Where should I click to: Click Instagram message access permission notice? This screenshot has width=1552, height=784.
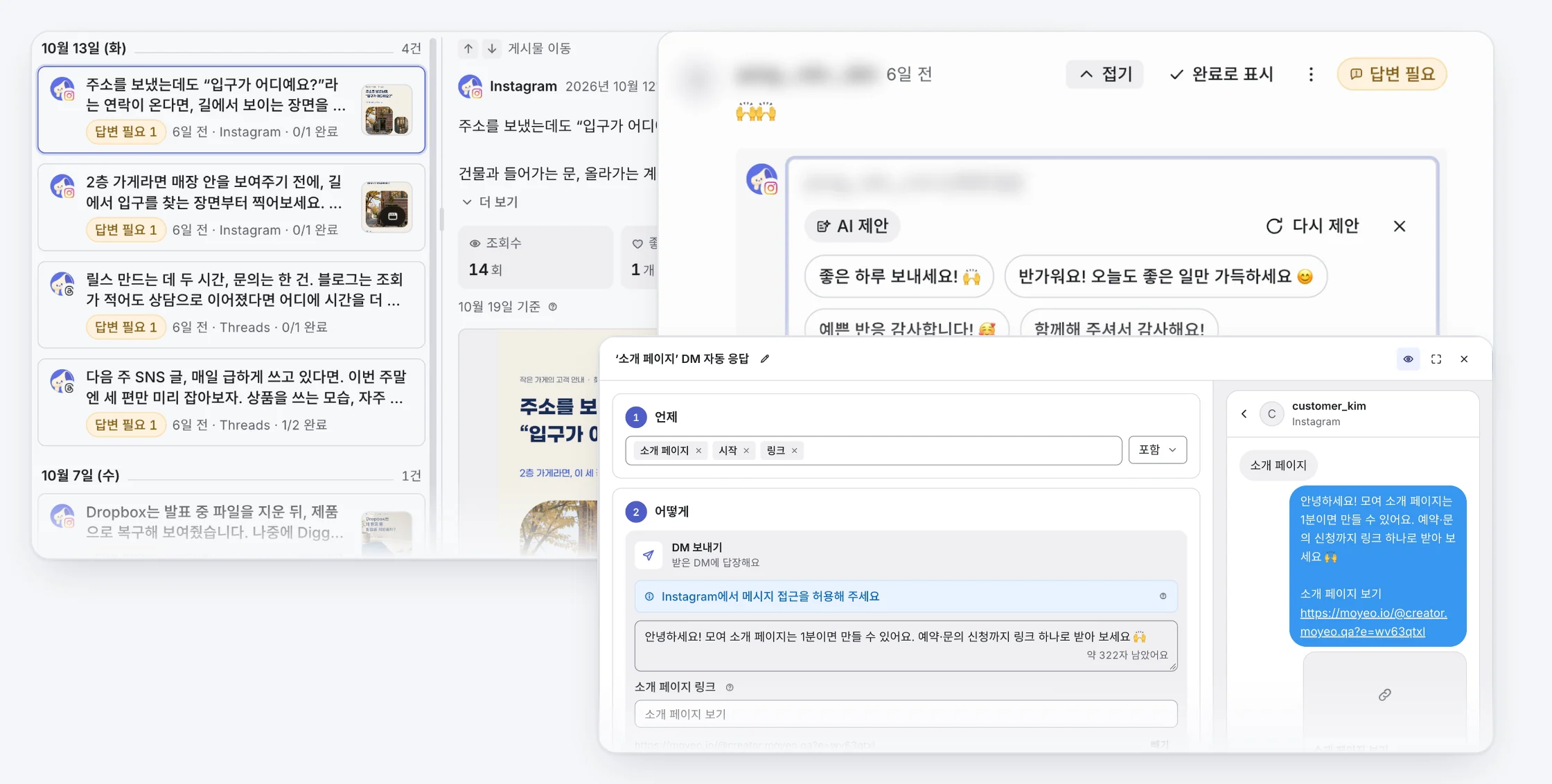[906, 596]
